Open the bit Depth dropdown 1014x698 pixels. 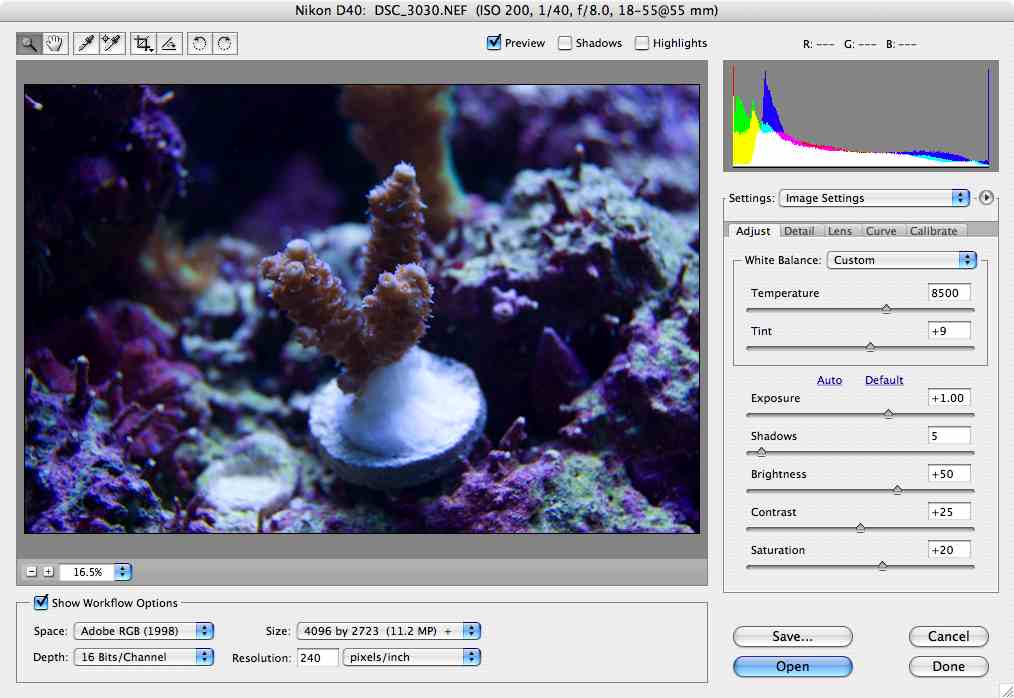coord(144,657)
